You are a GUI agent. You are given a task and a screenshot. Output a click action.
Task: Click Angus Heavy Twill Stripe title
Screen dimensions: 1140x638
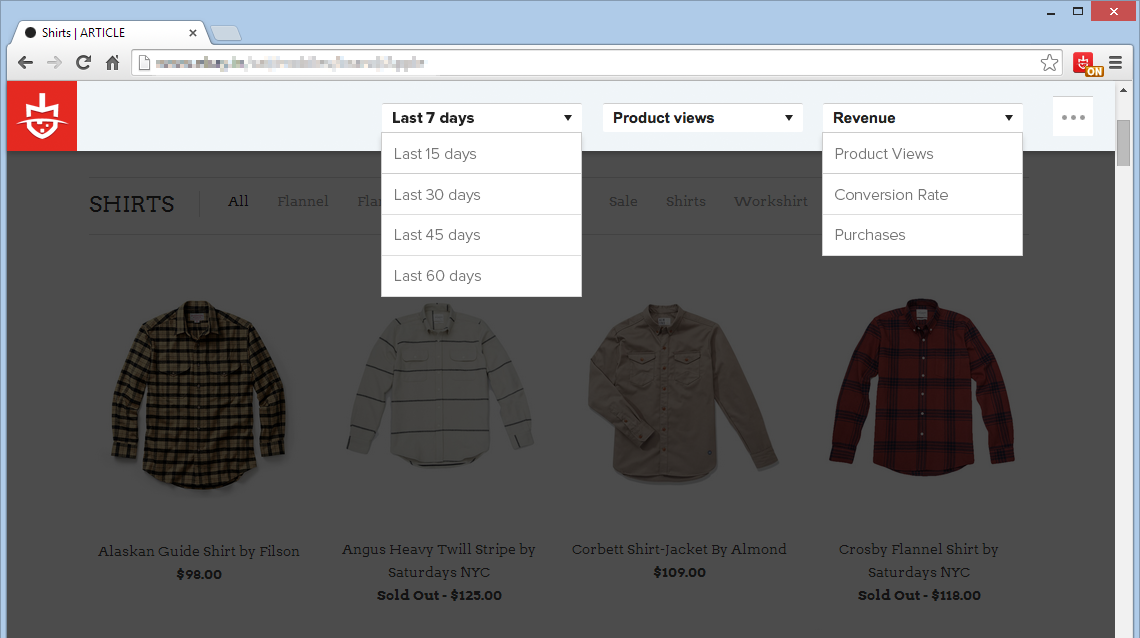click(x=438, y=560)
